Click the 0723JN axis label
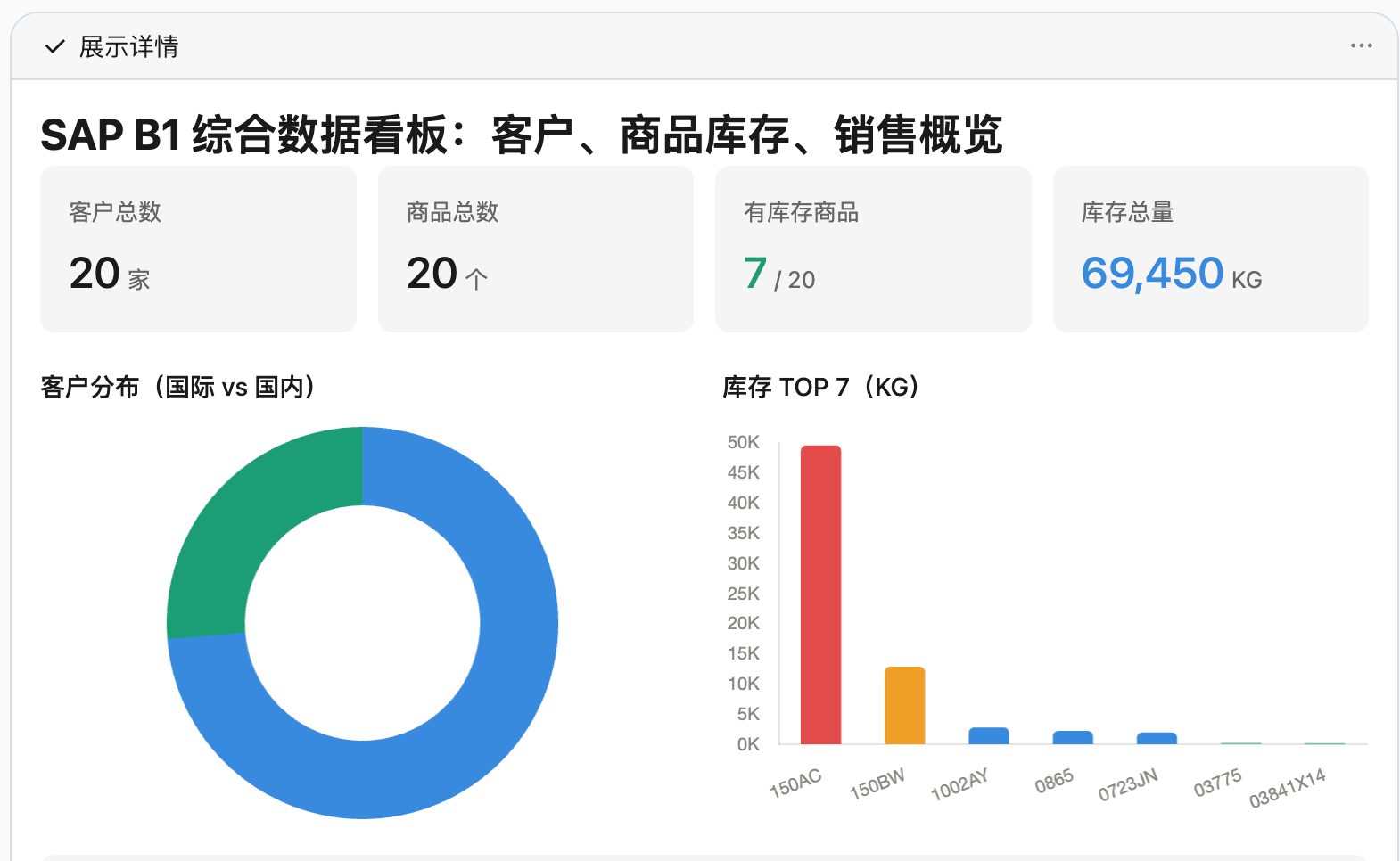The image size is (1400, 861). 1128,784
